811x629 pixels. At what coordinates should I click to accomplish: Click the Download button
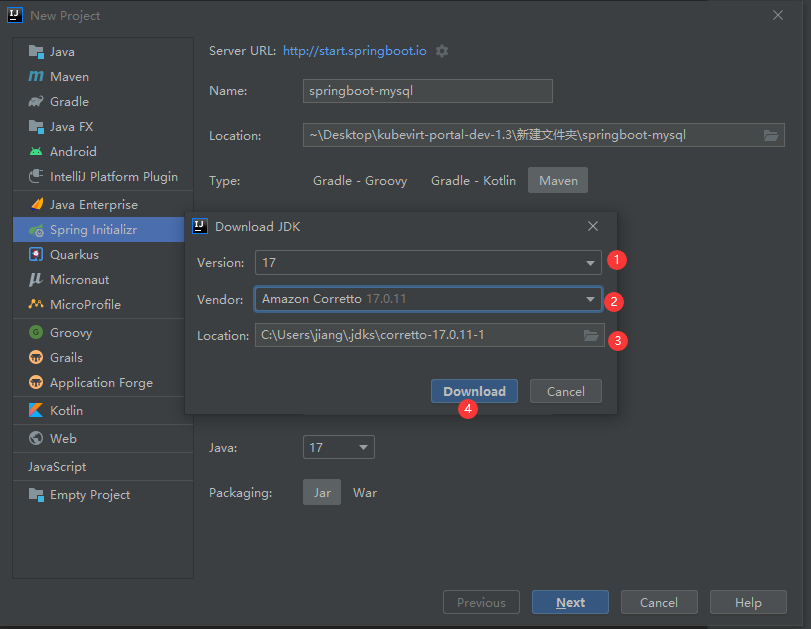coord(474,391)
